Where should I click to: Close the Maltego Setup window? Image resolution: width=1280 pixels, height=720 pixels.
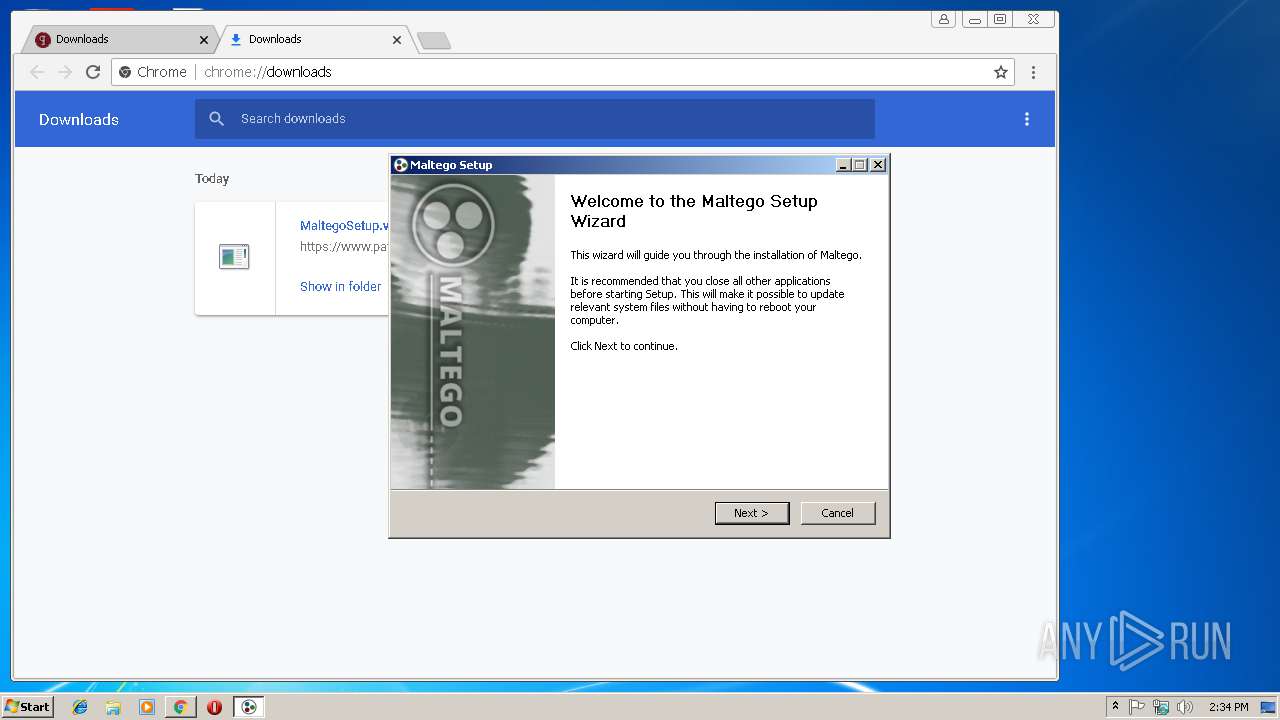[x=878, y=165]
